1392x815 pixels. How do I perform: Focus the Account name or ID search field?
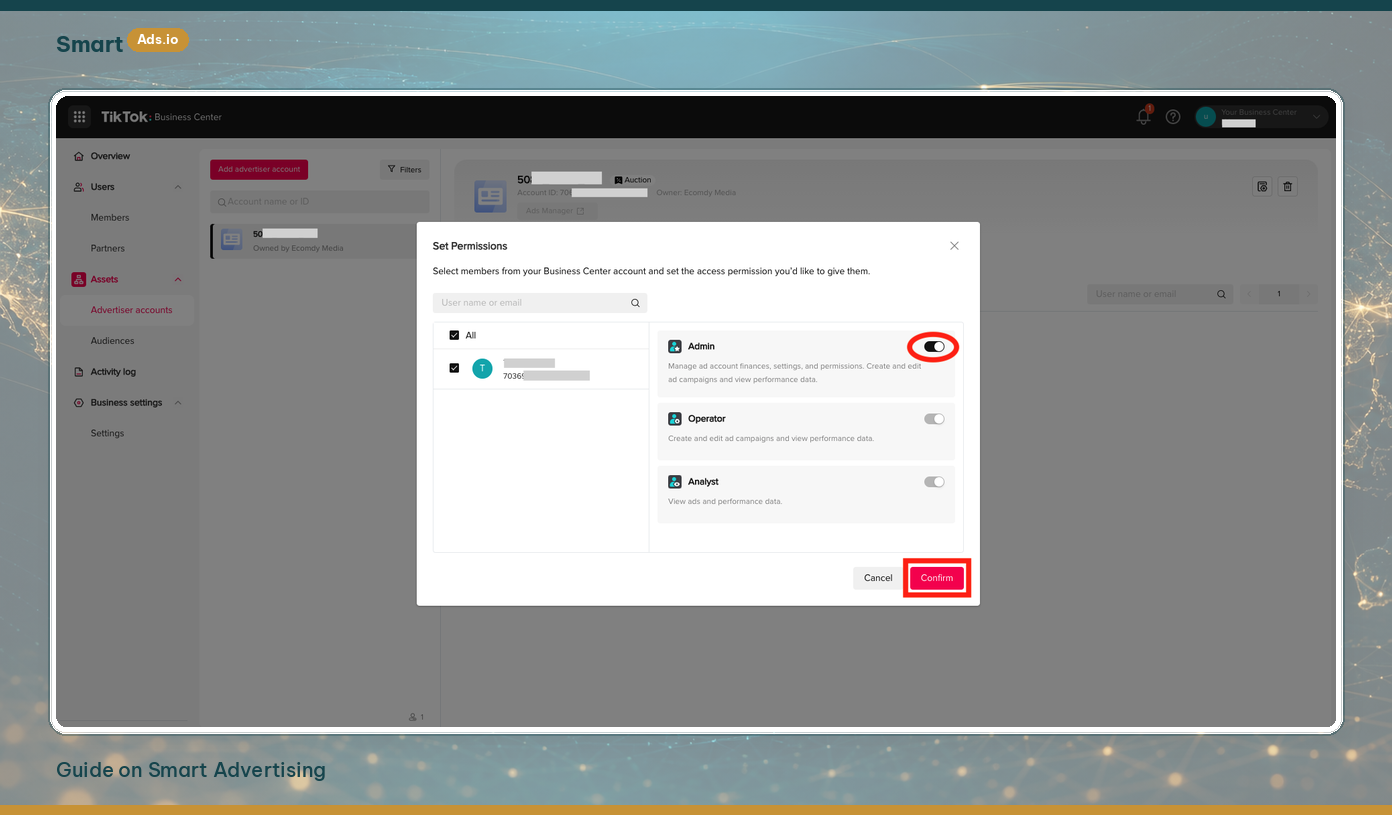click(x=319, y=202)
